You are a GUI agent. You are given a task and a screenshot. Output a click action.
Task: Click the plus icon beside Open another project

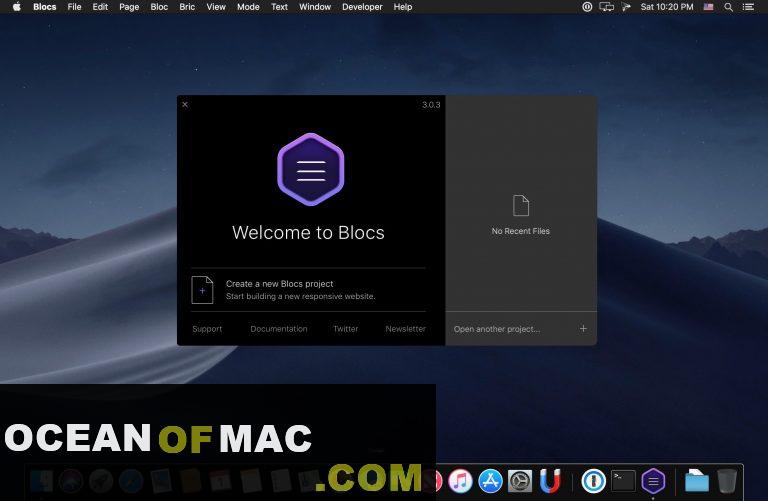click(583, 329)
